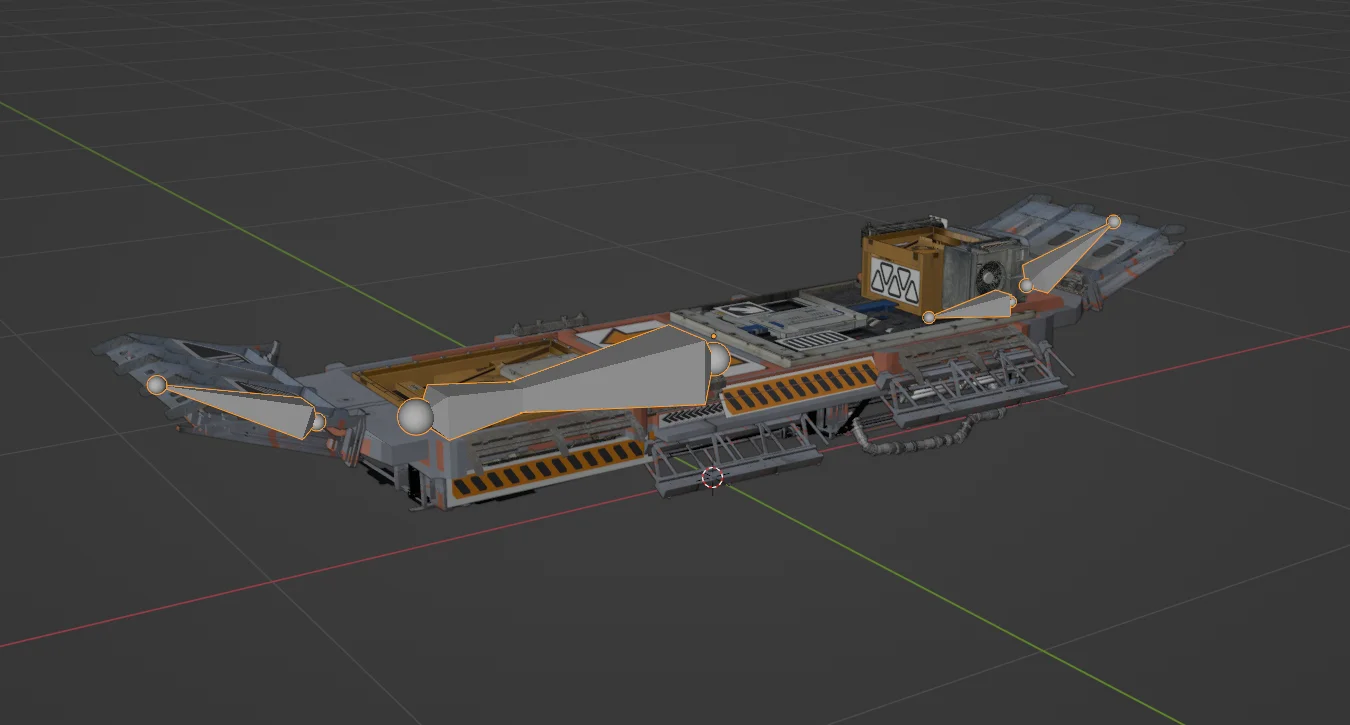Select the short bone beside the cargo crate
The height and width of the screenshot is (725, 1350).
click(975, 305)
